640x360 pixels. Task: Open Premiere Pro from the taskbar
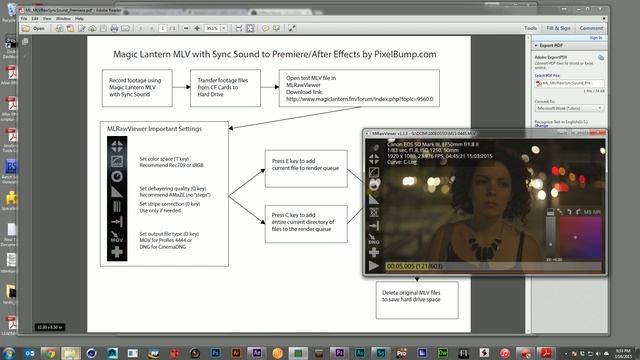point(339,353)
